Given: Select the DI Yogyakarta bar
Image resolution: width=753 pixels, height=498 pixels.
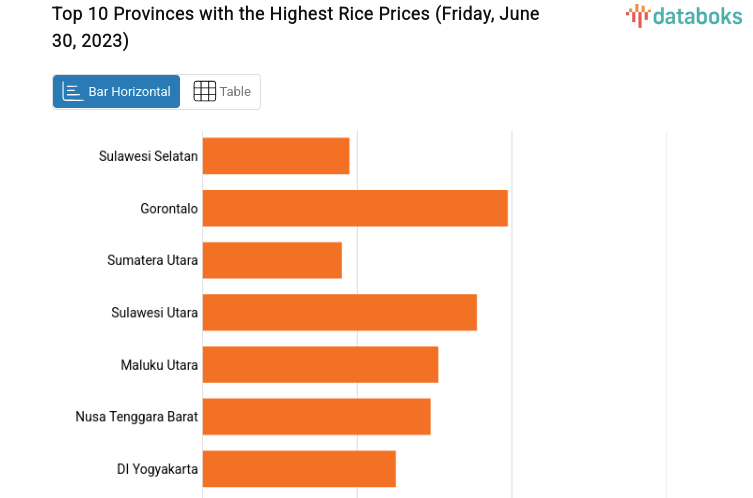Looking at the screenshot, I should click(x=299, y=468).
